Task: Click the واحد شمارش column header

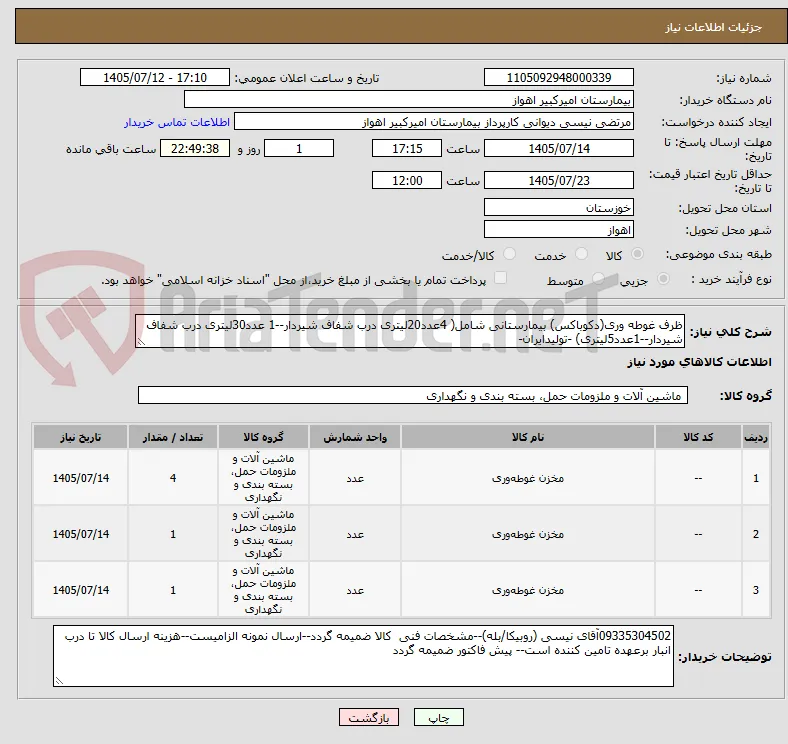Action: pos(355,437)
